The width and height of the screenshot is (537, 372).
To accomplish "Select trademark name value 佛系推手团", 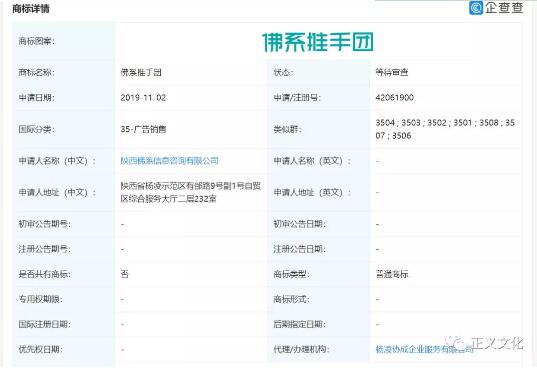I will pos(141,72).
